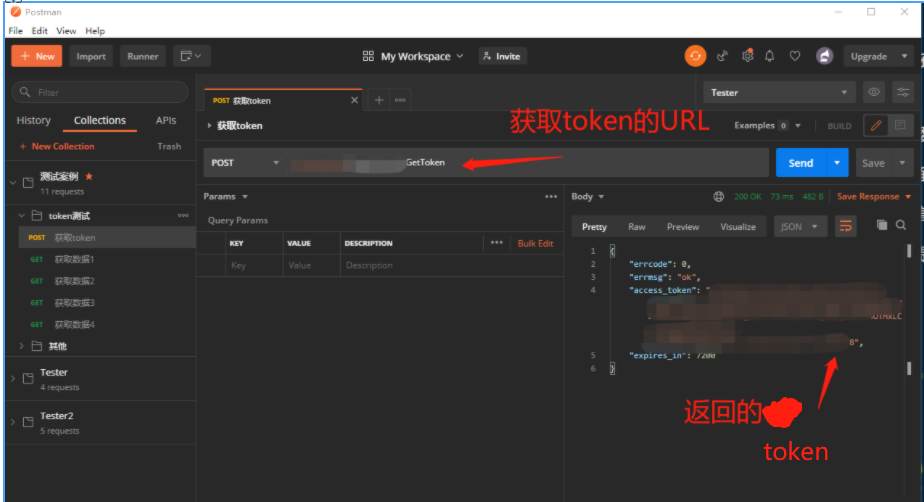
Task: Send the POST request
Action: coord(800,163)
